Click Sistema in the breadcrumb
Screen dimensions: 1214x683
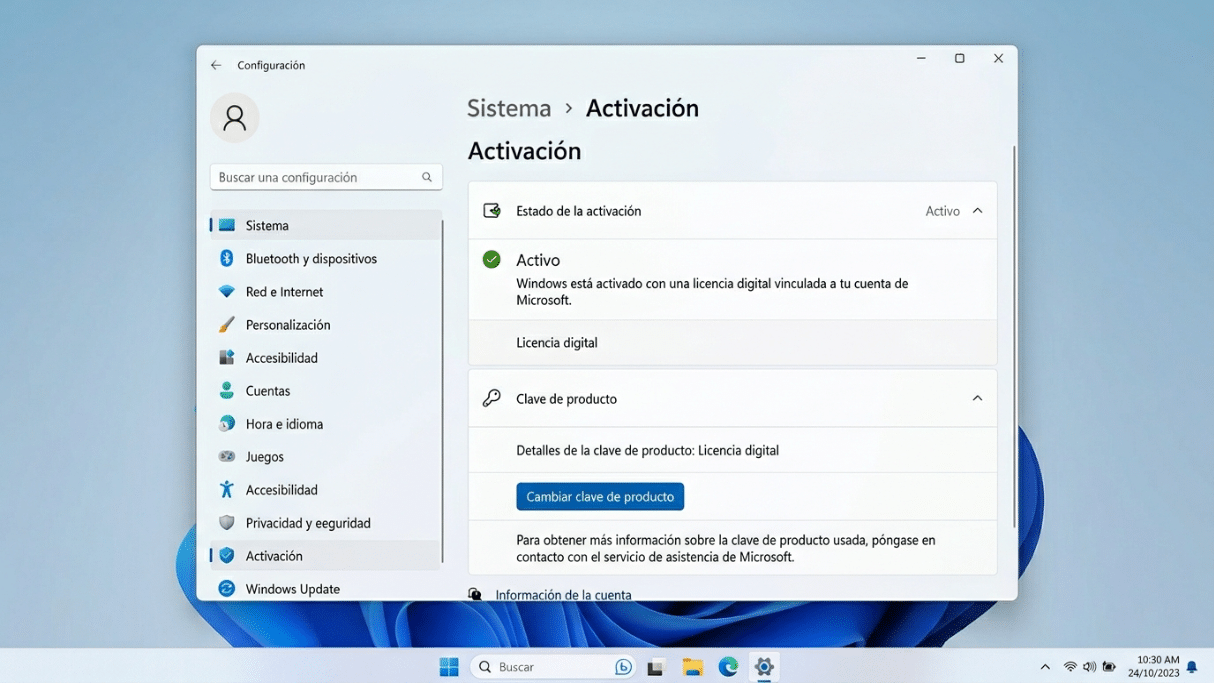pos(509,108)
